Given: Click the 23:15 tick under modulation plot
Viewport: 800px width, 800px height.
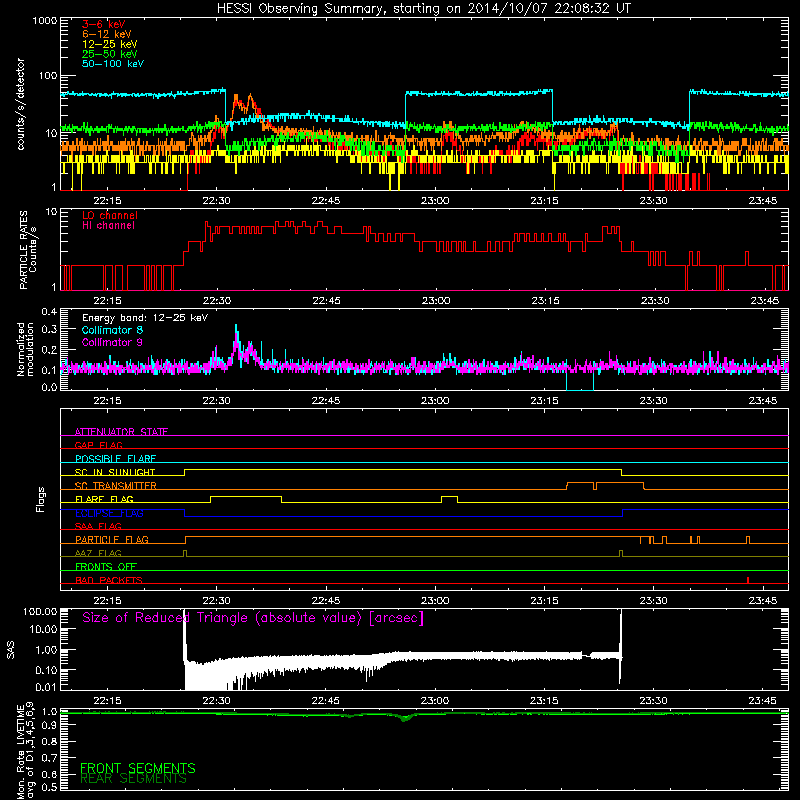Looking at the screenshot, I should (544, 401).
